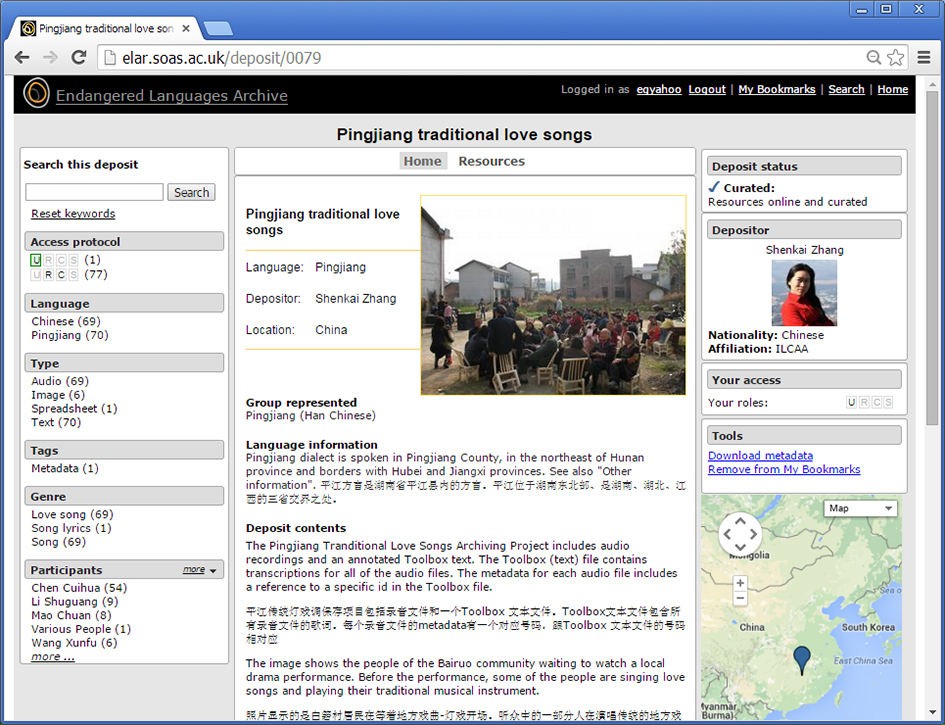This screenshot has height=725, width=945.
Task: Click the browser forward arrow
Action: (51, 57)
